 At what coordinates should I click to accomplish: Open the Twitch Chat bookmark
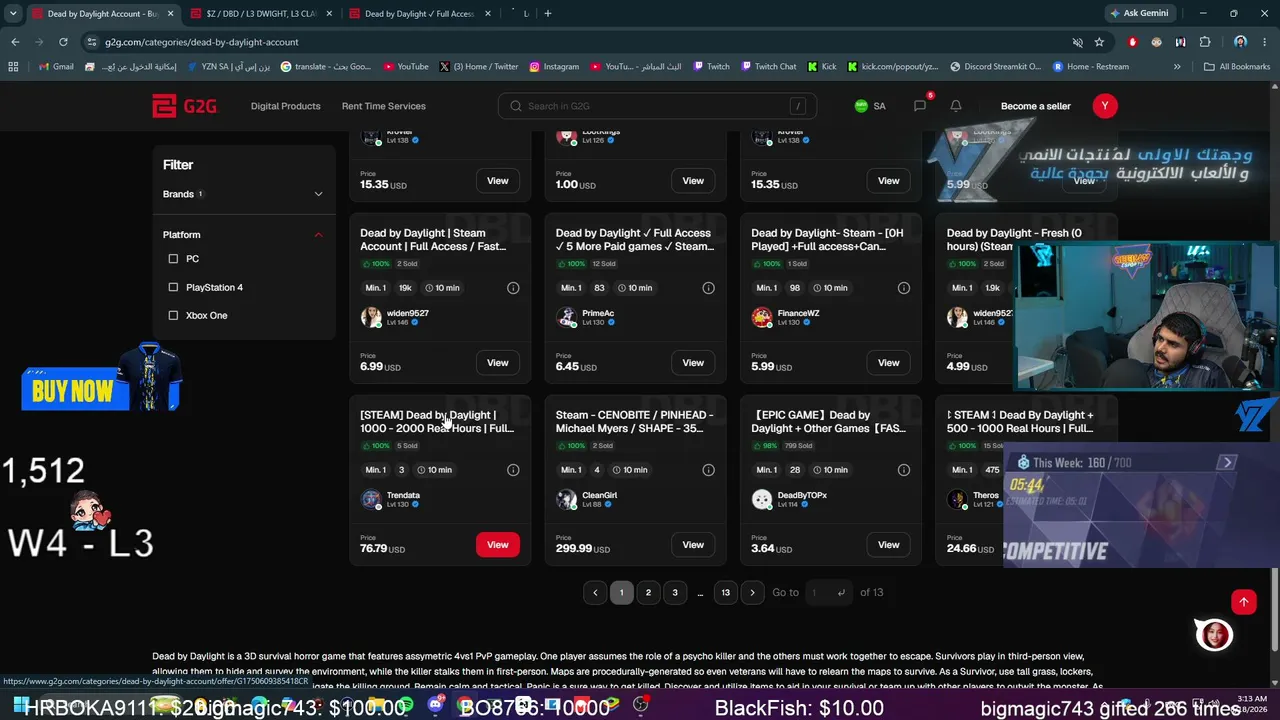tap(769, 67)
